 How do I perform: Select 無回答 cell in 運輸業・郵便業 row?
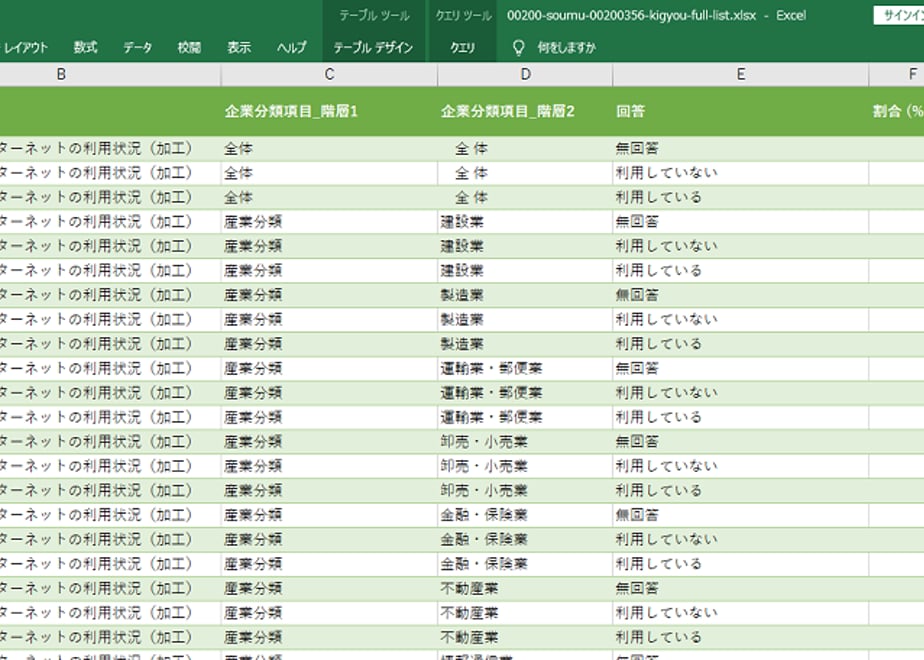tap(741, 368)
